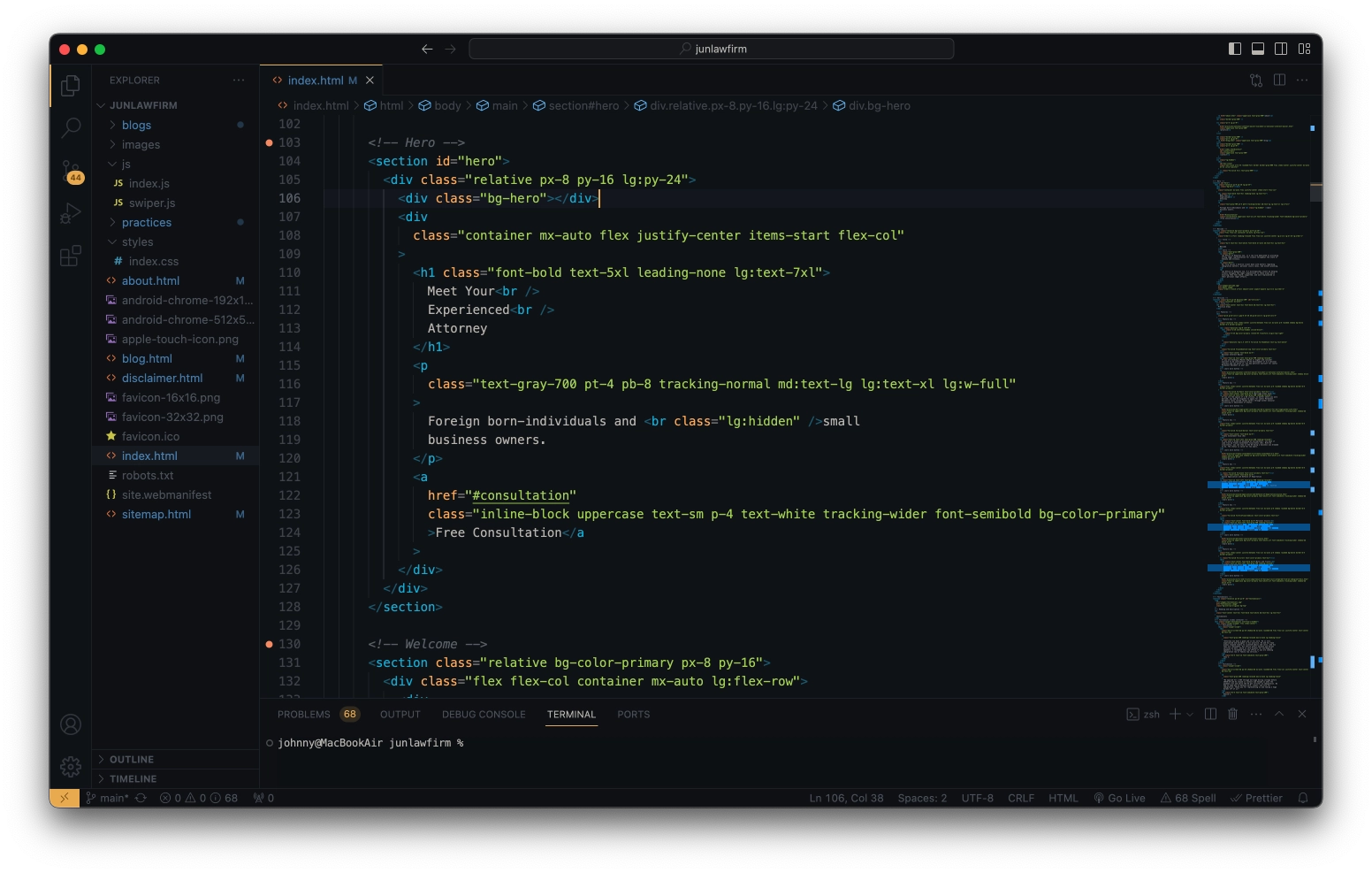
Task: Open blog.html file
Action: tap(176, 358)
